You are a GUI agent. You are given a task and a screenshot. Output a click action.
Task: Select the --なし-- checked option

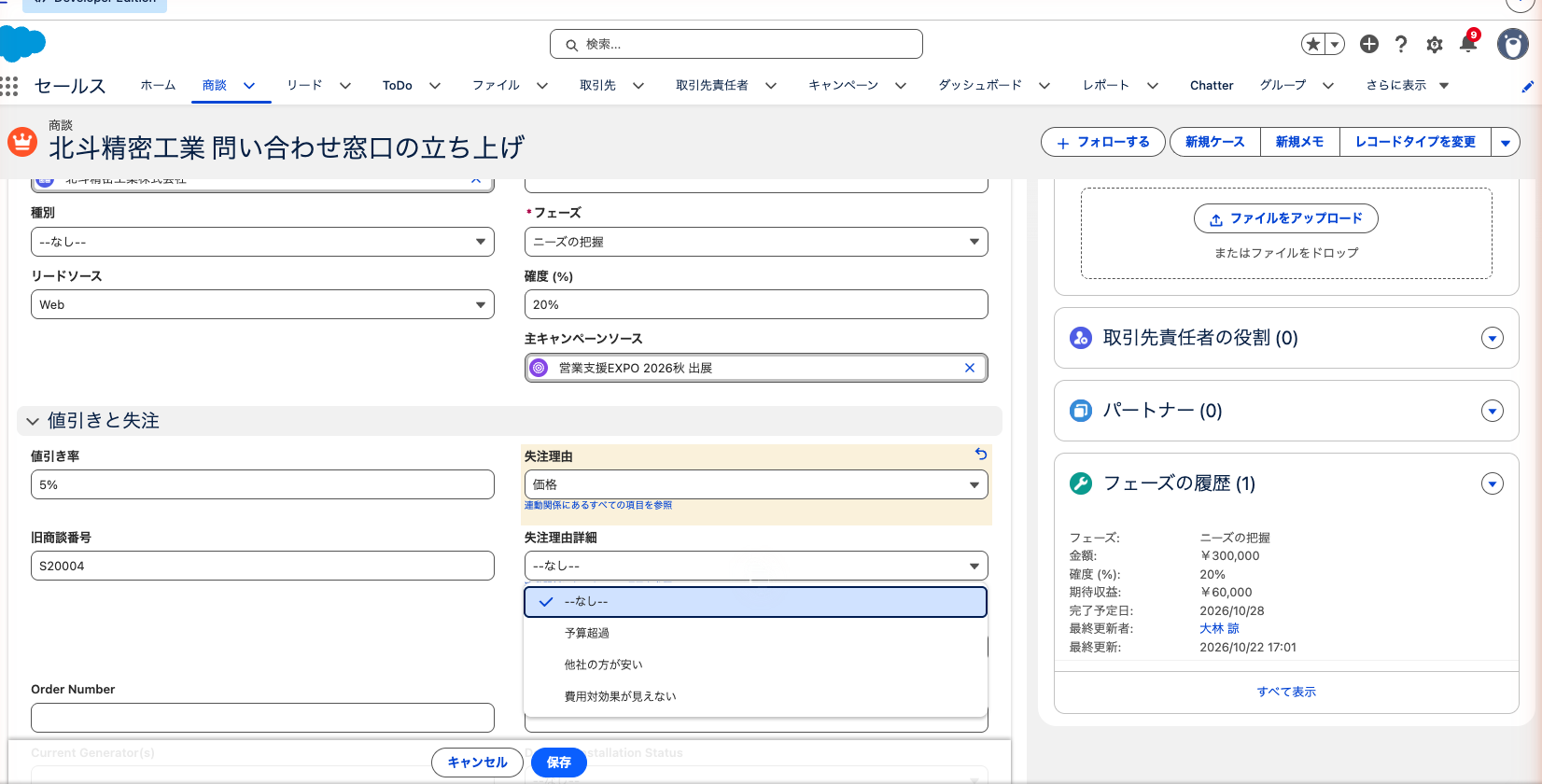tap(755, 602)
